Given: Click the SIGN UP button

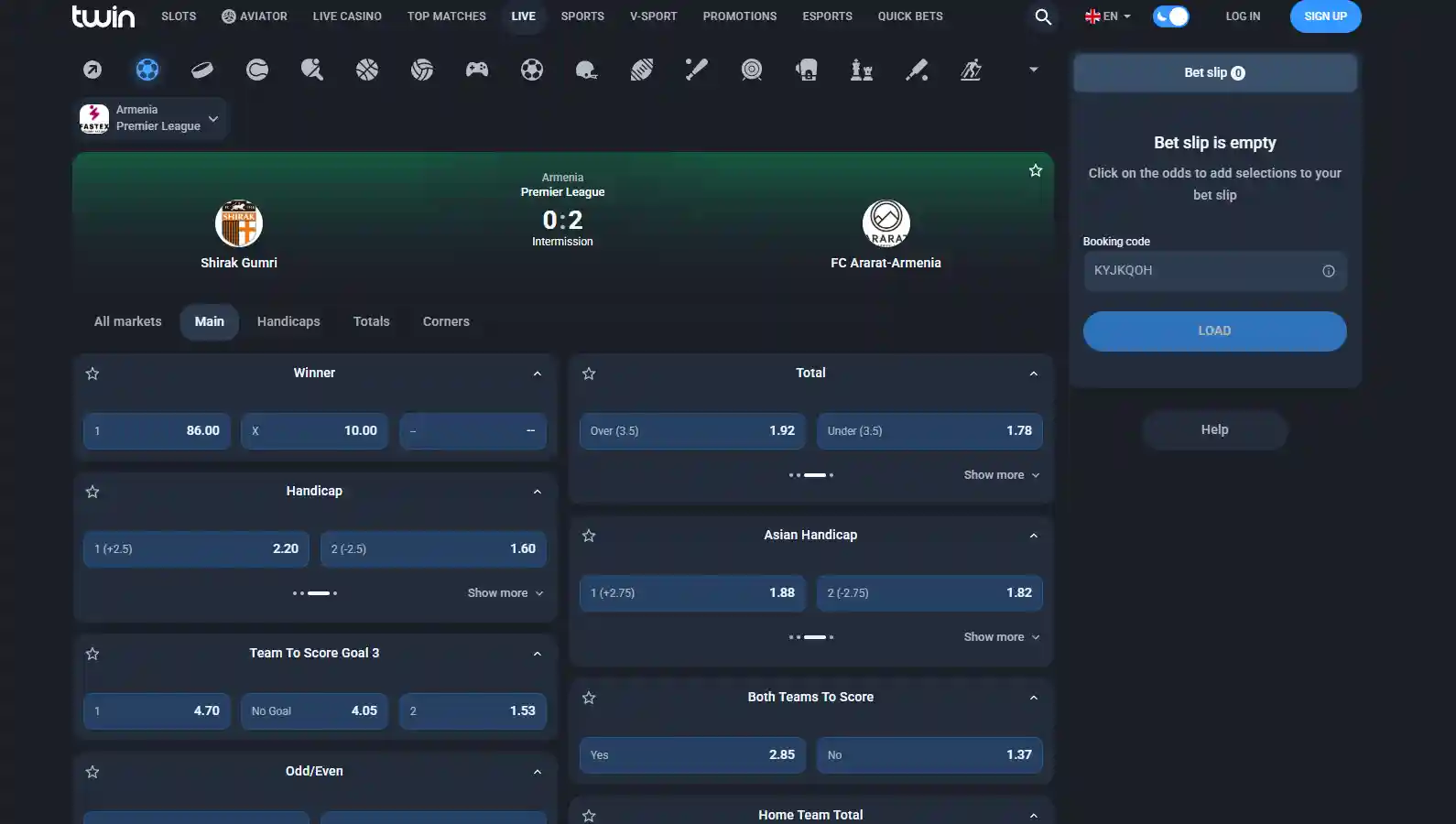Looking at the screenshot, I should coord(1325,16).
